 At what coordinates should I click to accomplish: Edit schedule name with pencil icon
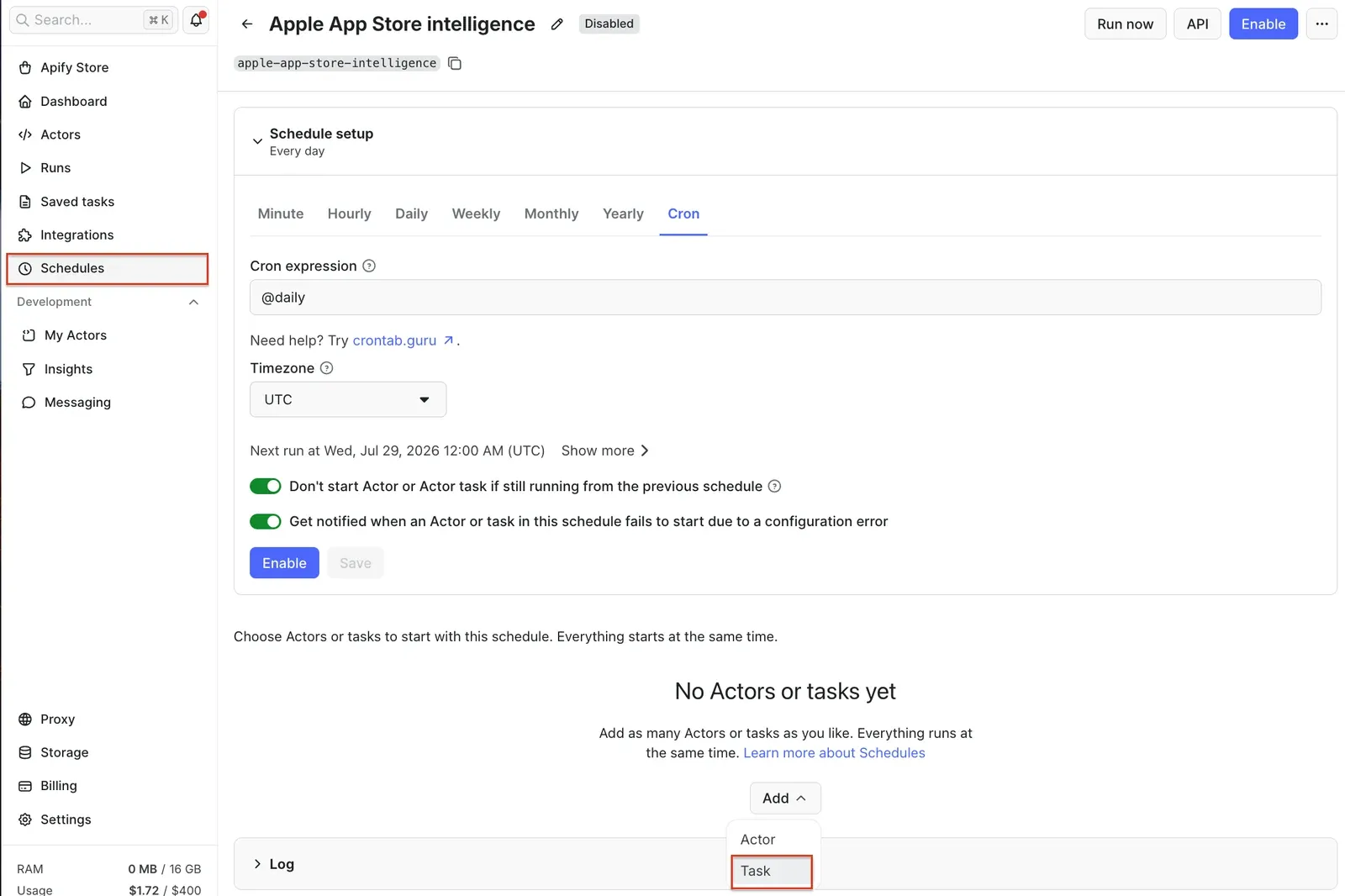click(556, 24)
